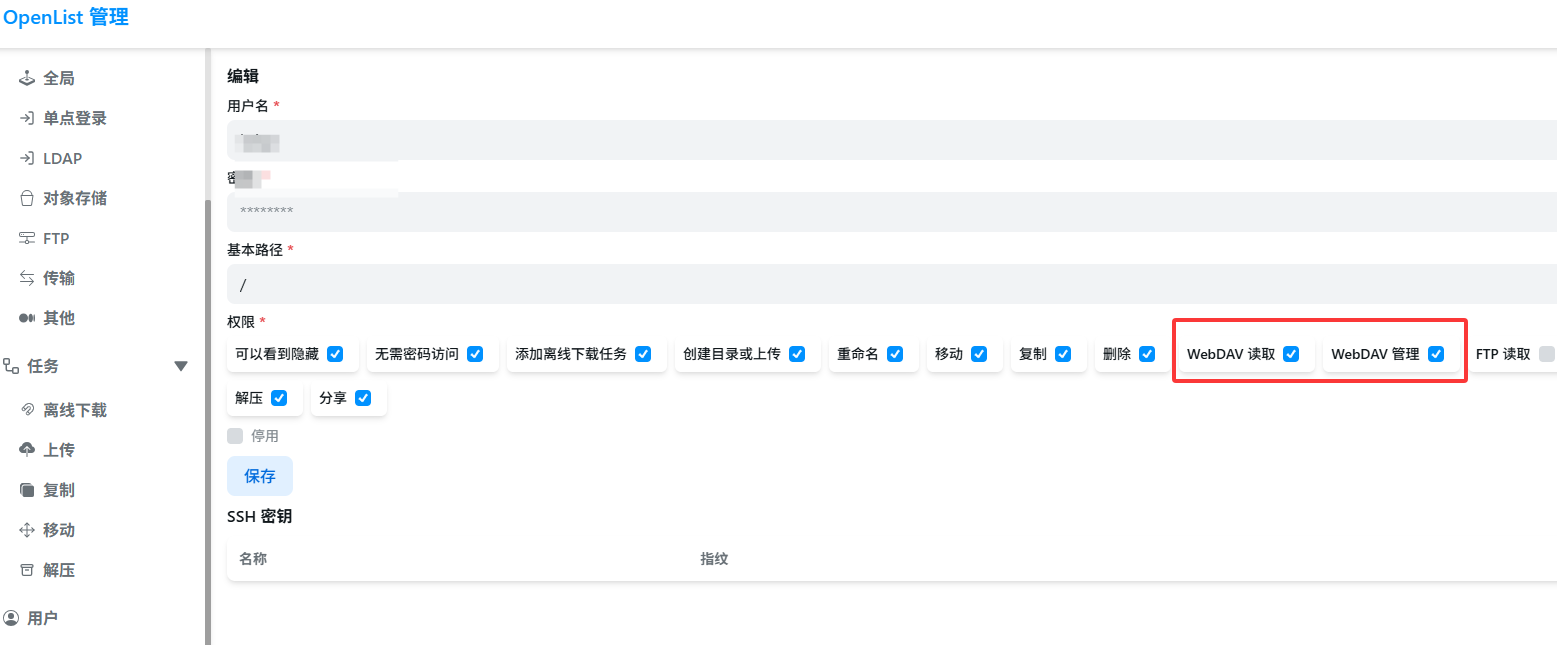The height and width of the screenshot is (645, 1557).
Task: Toggle the 移动 permission checkbox
Action: click(x=979, y=353)
